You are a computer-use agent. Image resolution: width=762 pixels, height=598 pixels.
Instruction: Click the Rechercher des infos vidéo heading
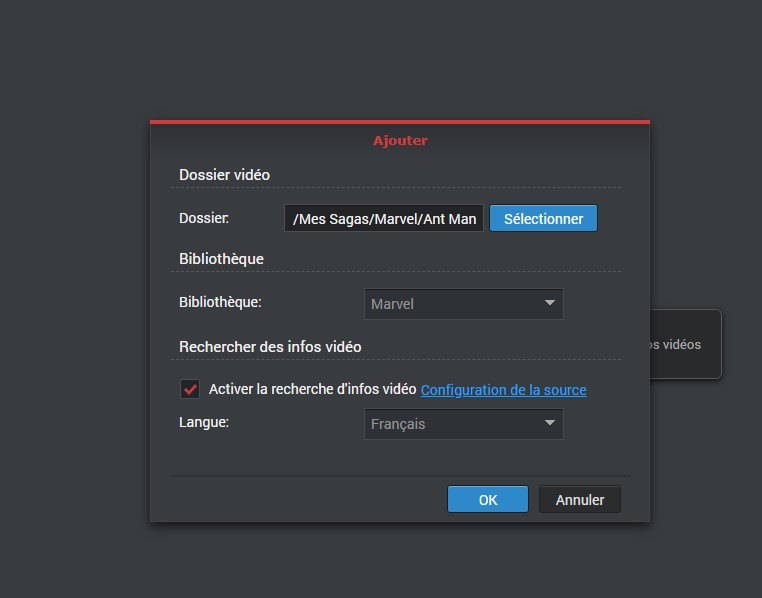point(270,346)
